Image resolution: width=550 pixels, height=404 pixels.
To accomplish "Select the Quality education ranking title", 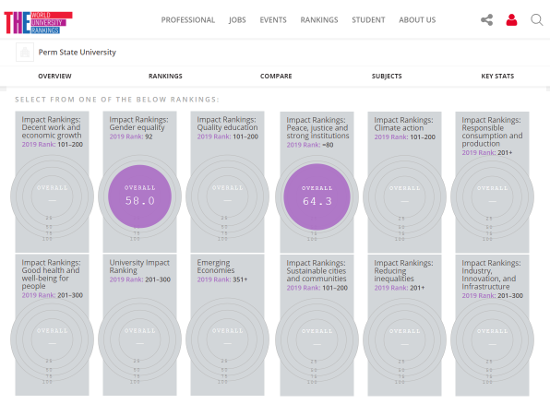I will point(227,123).
